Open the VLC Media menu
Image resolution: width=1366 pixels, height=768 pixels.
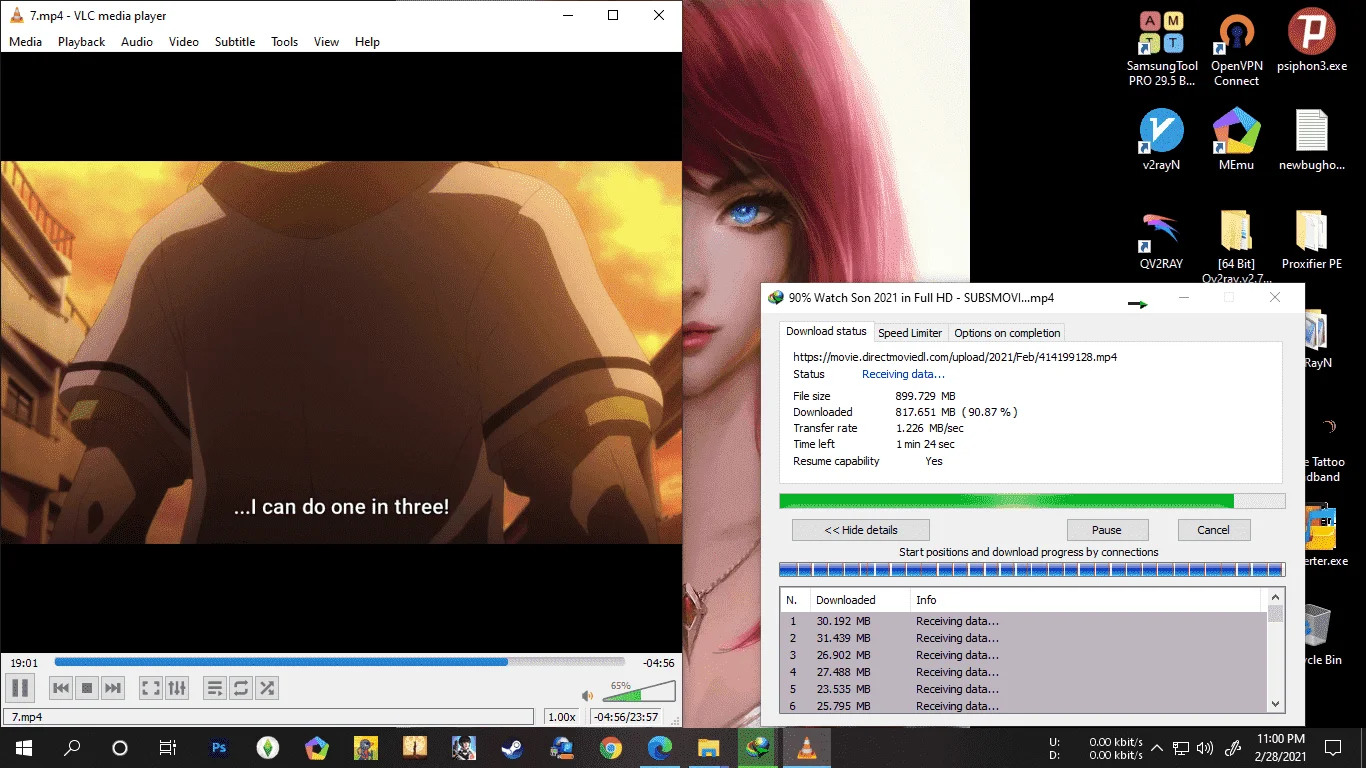tap(26, 42)
